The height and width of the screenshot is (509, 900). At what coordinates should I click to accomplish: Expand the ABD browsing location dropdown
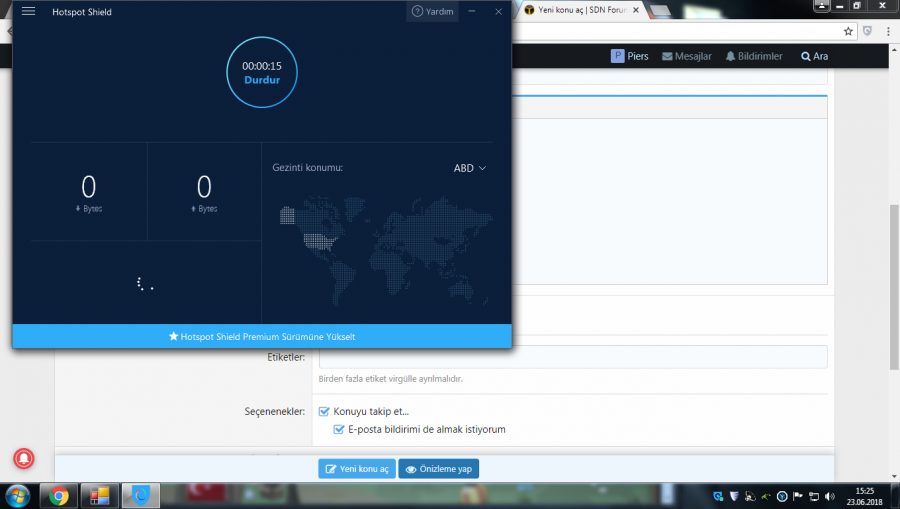[470, 168]
